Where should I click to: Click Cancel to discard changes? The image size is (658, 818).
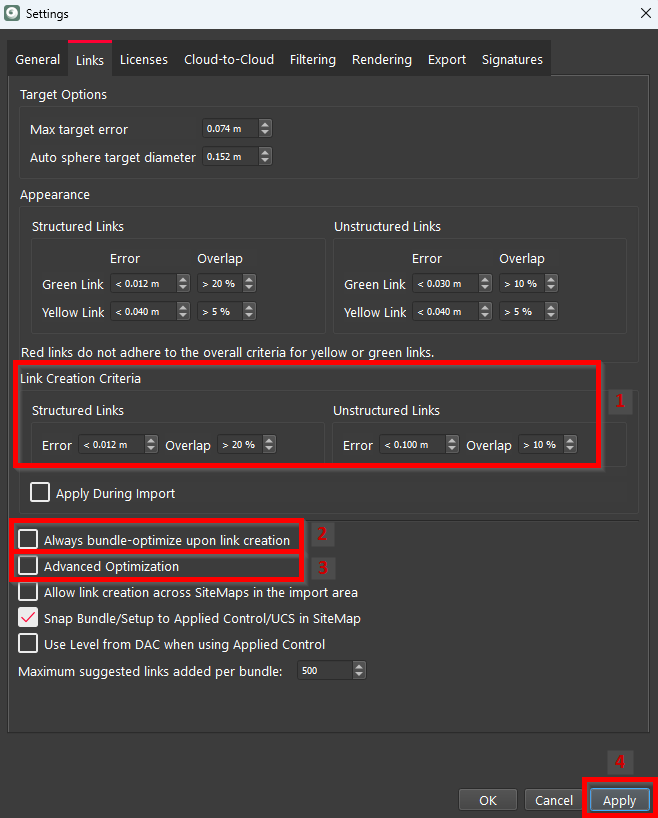pyautogui.click(x=553, y=800)
